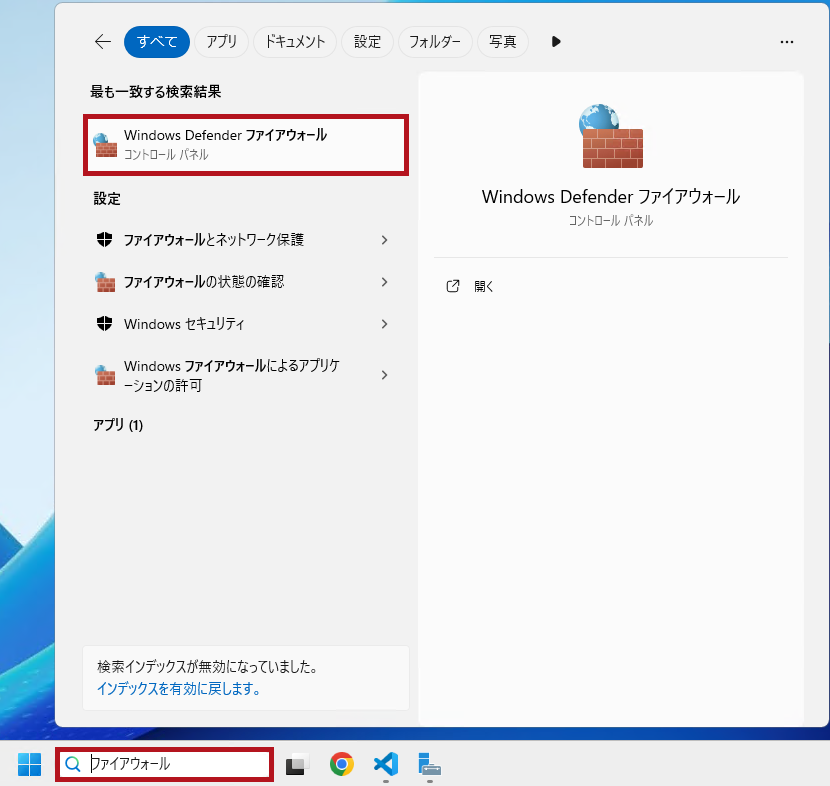Open Visual Studio Code from taskbar
This screenshot has height=786, width=830.
tap(386, 764)
